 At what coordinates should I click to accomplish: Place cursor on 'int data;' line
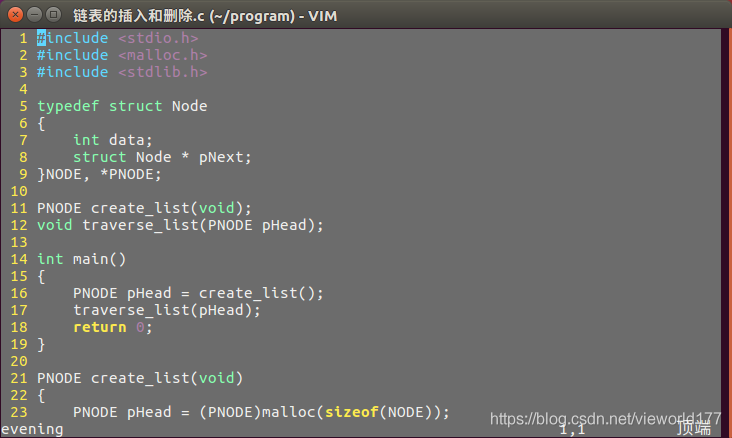pos(112,140)
